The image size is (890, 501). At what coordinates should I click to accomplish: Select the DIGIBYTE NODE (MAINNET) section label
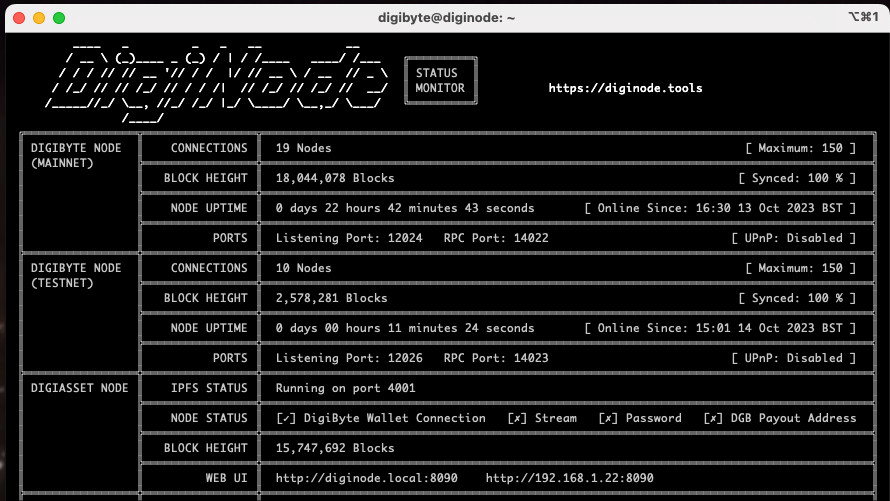pyautogui.click(x=75, y=155)
